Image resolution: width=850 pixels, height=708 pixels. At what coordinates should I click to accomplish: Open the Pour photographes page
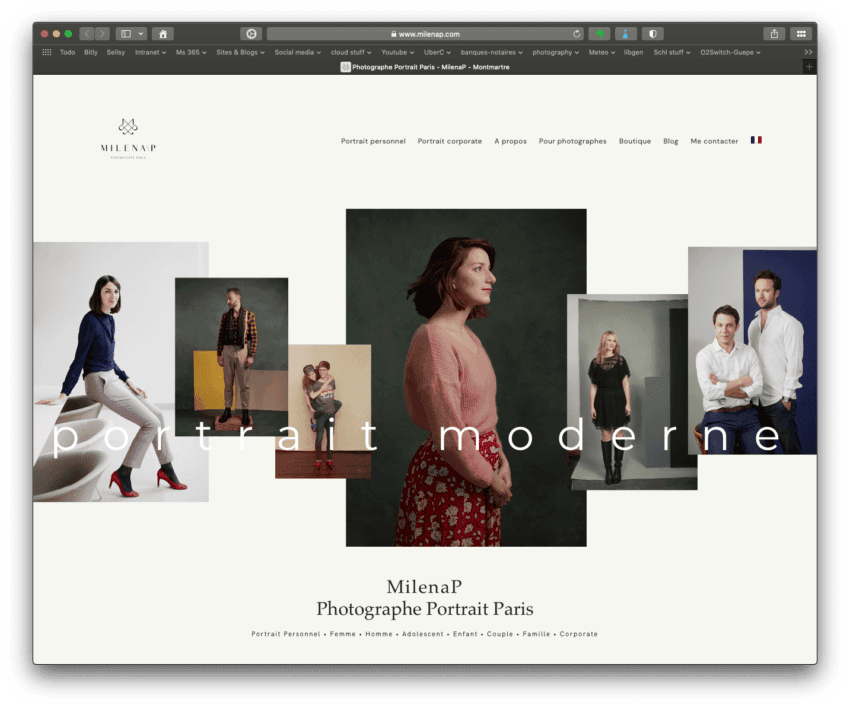coord(572,141)
